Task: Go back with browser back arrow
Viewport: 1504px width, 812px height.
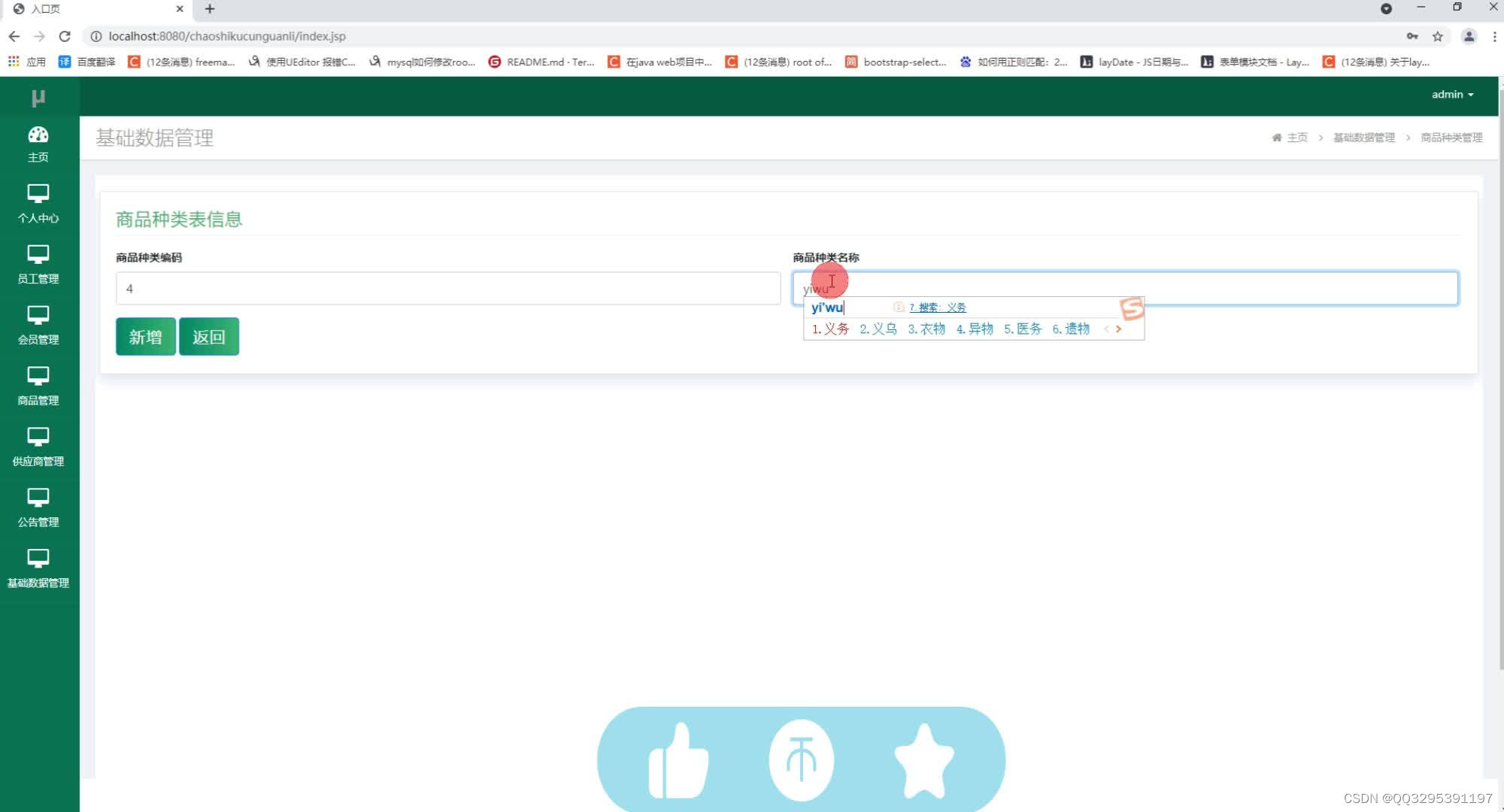Action: 14,36
